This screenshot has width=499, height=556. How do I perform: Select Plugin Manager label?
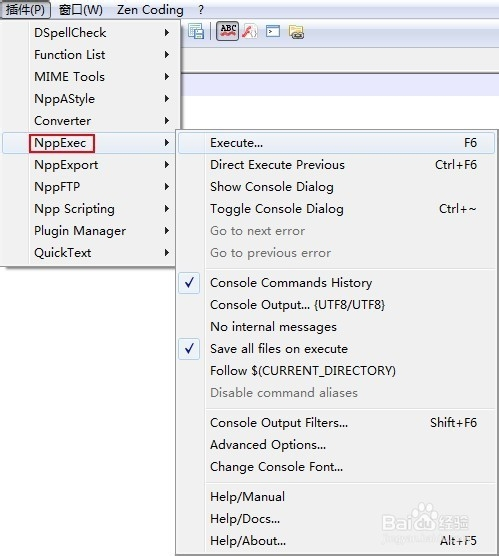coord(80,231)
